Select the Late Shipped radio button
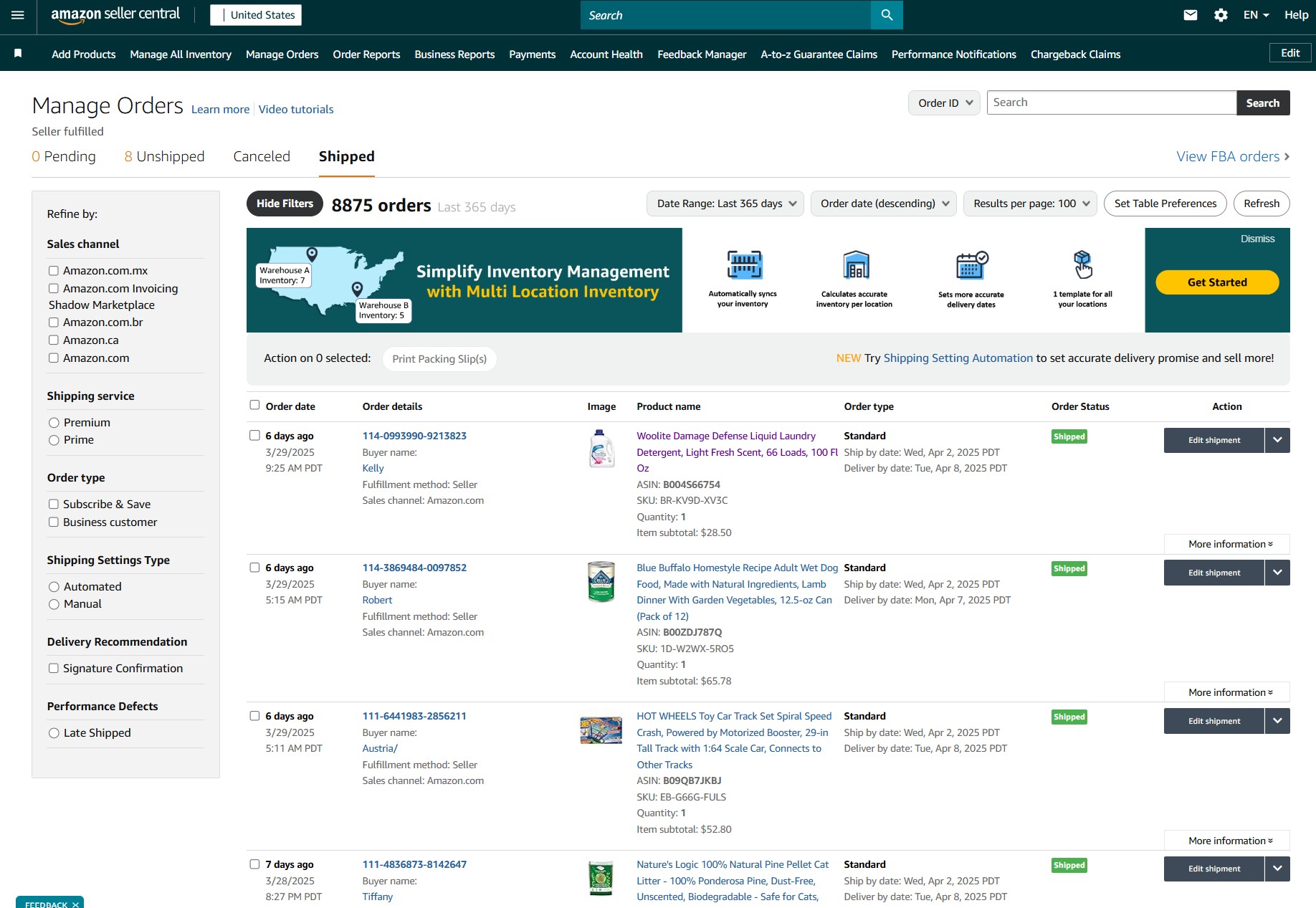1316x908 pixels. pos(54,733)
